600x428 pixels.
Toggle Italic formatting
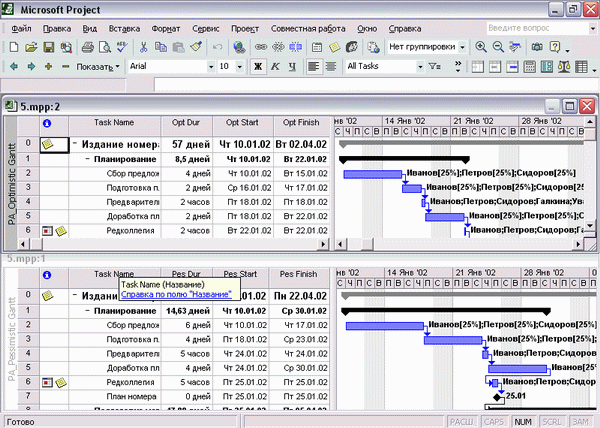pos(275,67)
